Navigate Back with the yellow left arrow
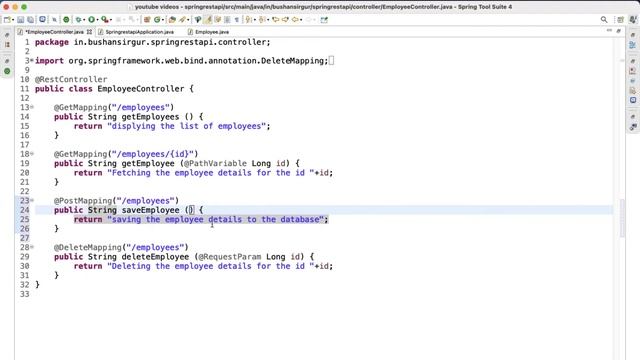Viewport: 640px width, 360px height. click(295, 20)
